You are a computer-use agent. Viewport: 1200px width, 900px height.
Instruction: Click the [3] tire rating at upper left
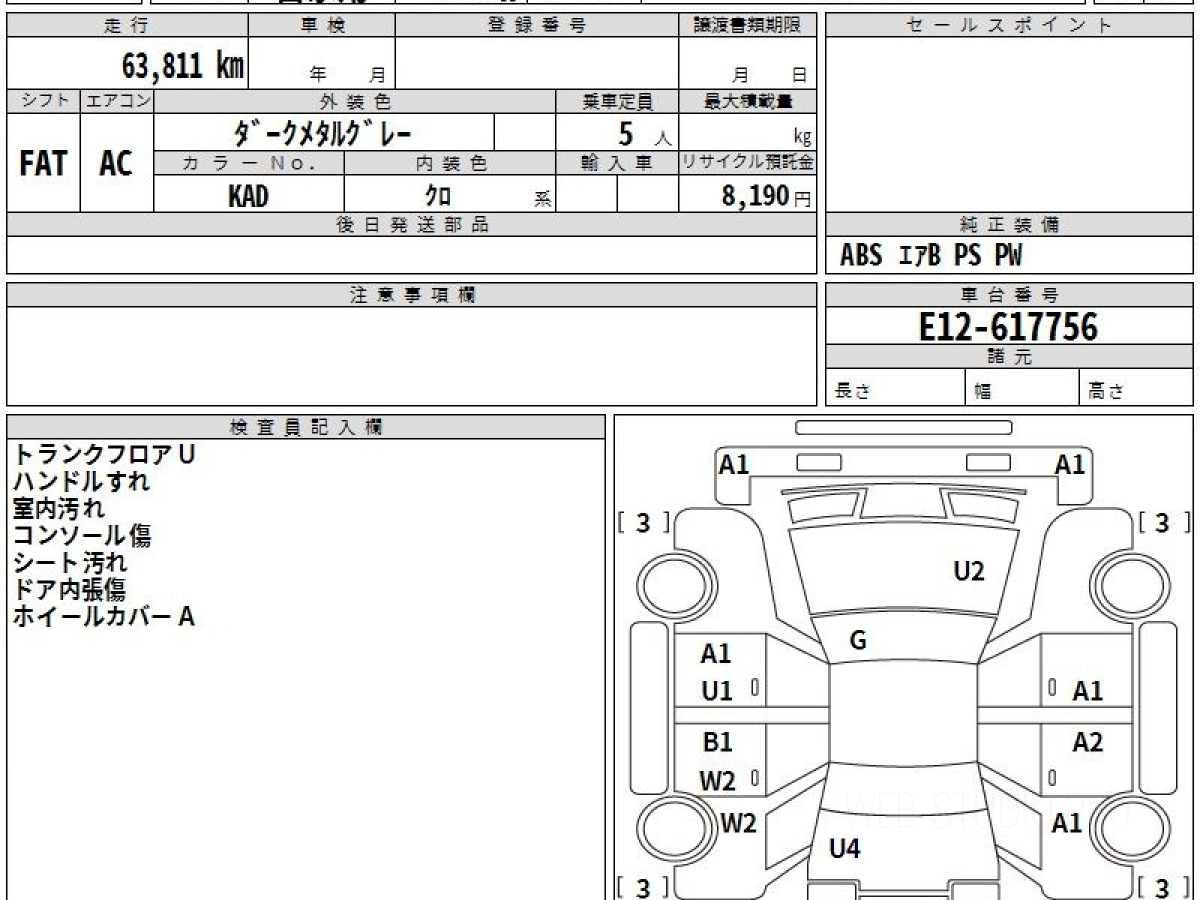[x=643, y=522]
